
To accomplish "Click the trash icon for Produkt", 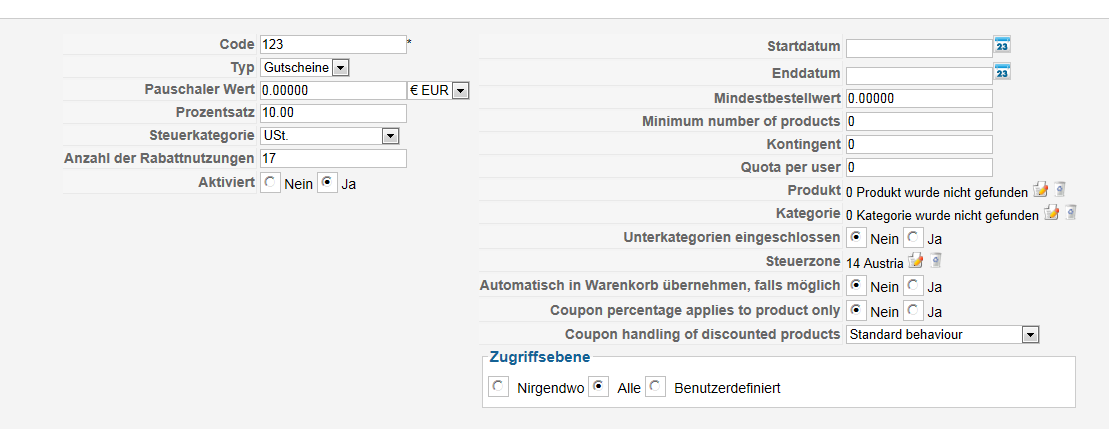I will 1060,189.
